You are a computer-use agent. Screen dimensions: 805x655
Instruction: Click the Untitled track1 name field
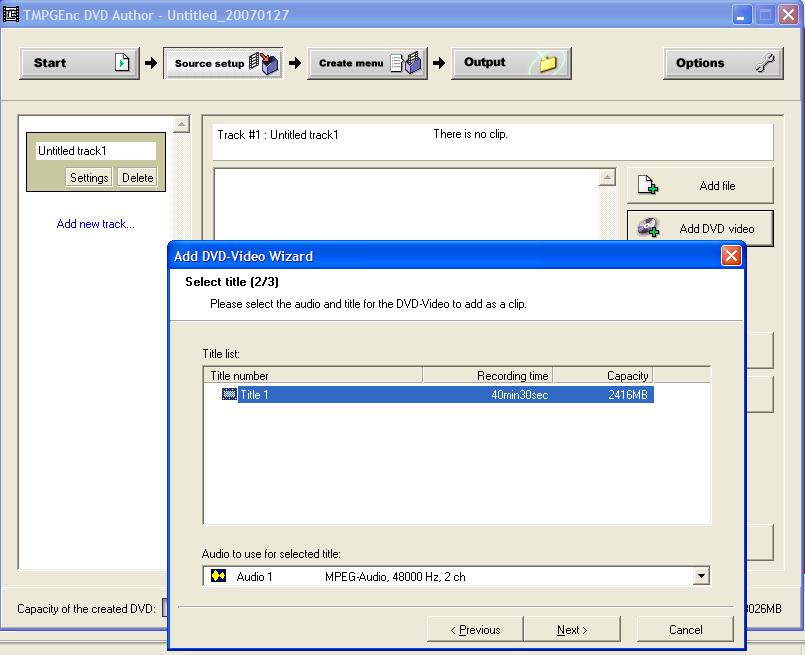tap(96, 151)
